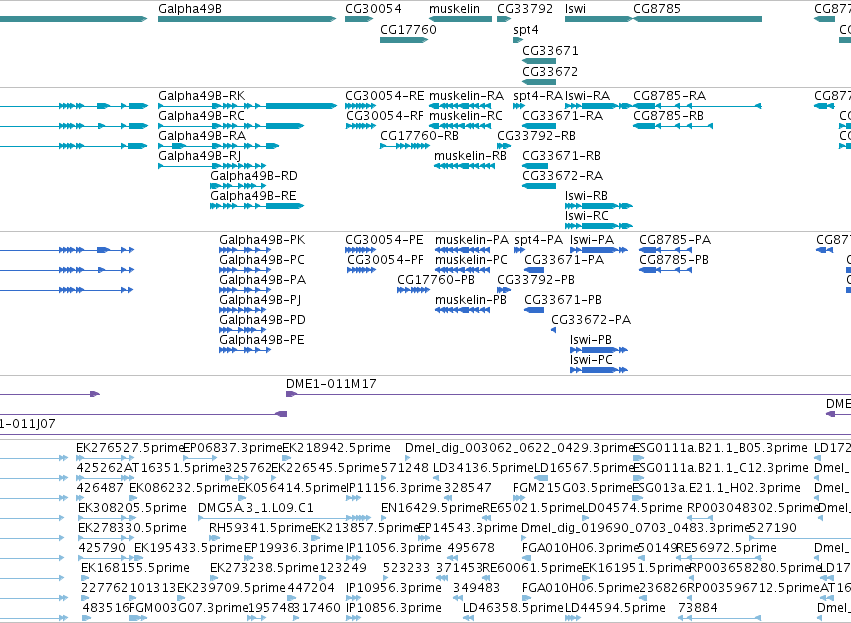The image size is (851, 623).
Task: Click the Galpha49B-RA transcript label
Action: point(202,136)
